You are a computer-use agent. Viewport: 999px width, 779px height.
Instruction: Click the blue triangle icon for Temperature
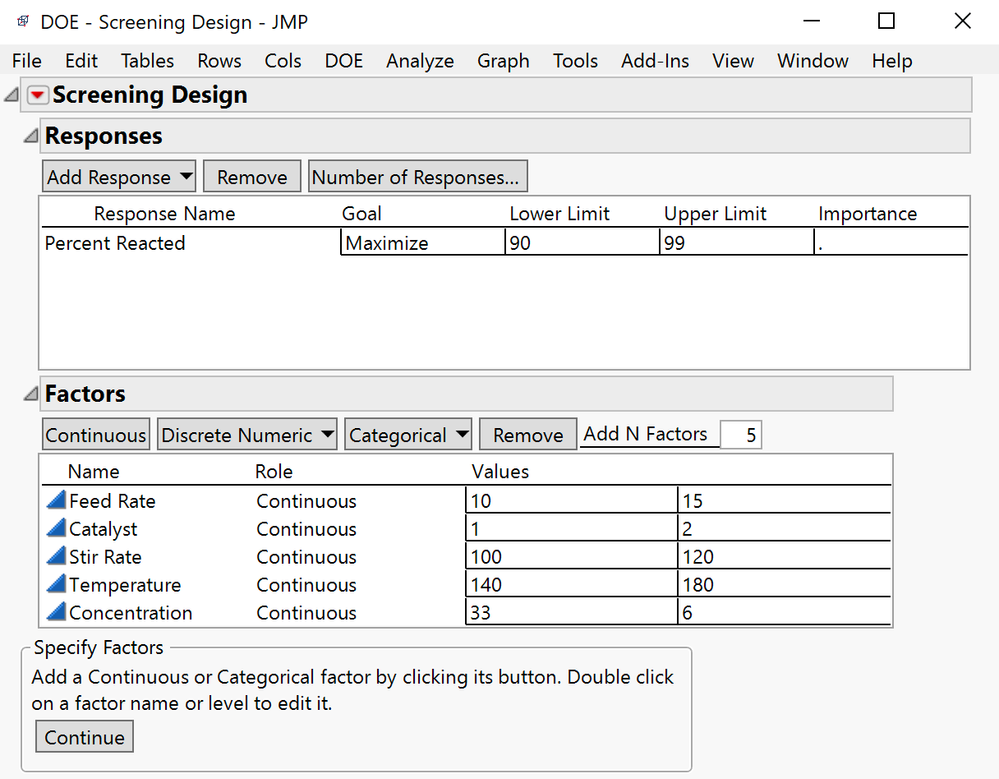[57, 585]
